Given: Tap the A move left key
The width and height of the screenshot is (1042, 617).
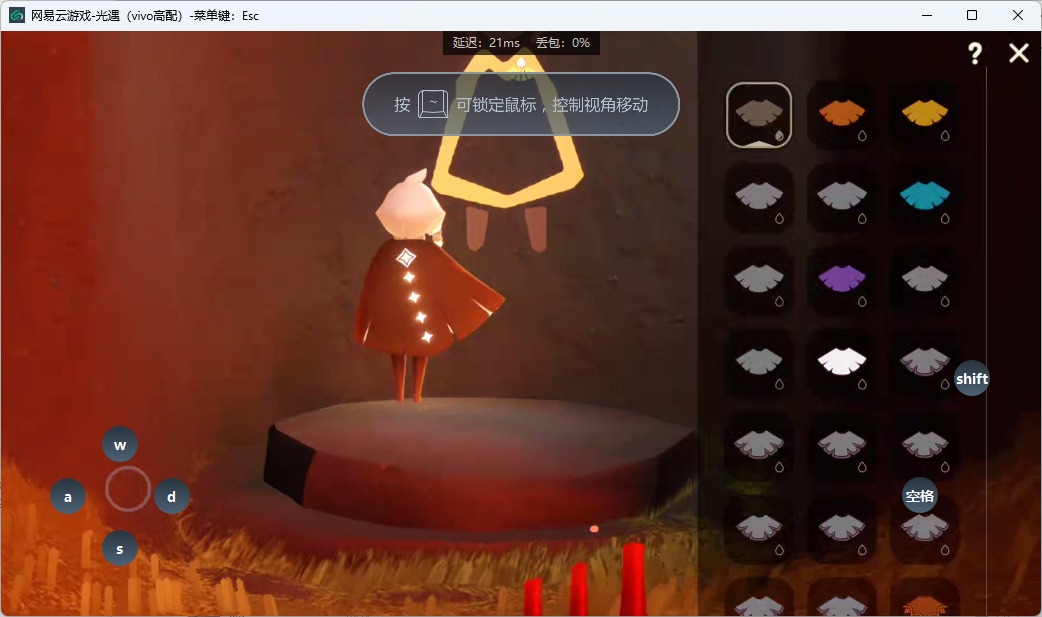Looking at the screenshot, I should [x=68, y=497].
